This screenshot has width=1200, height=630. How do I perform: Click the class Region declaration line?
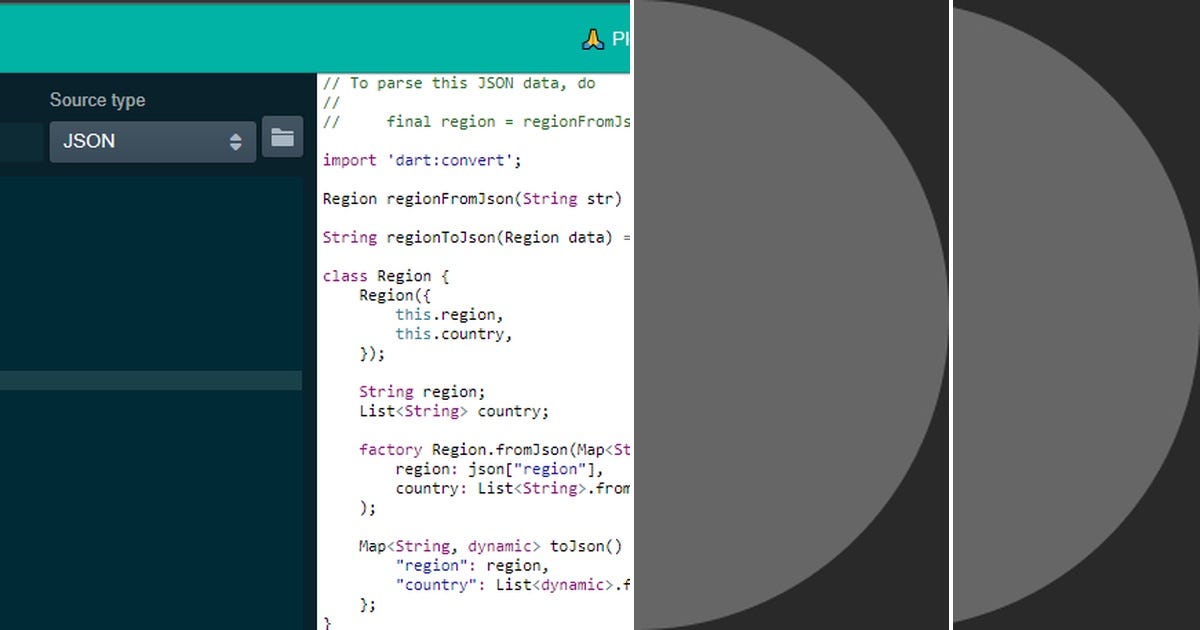pyautogui.click(x=385, y=276)
